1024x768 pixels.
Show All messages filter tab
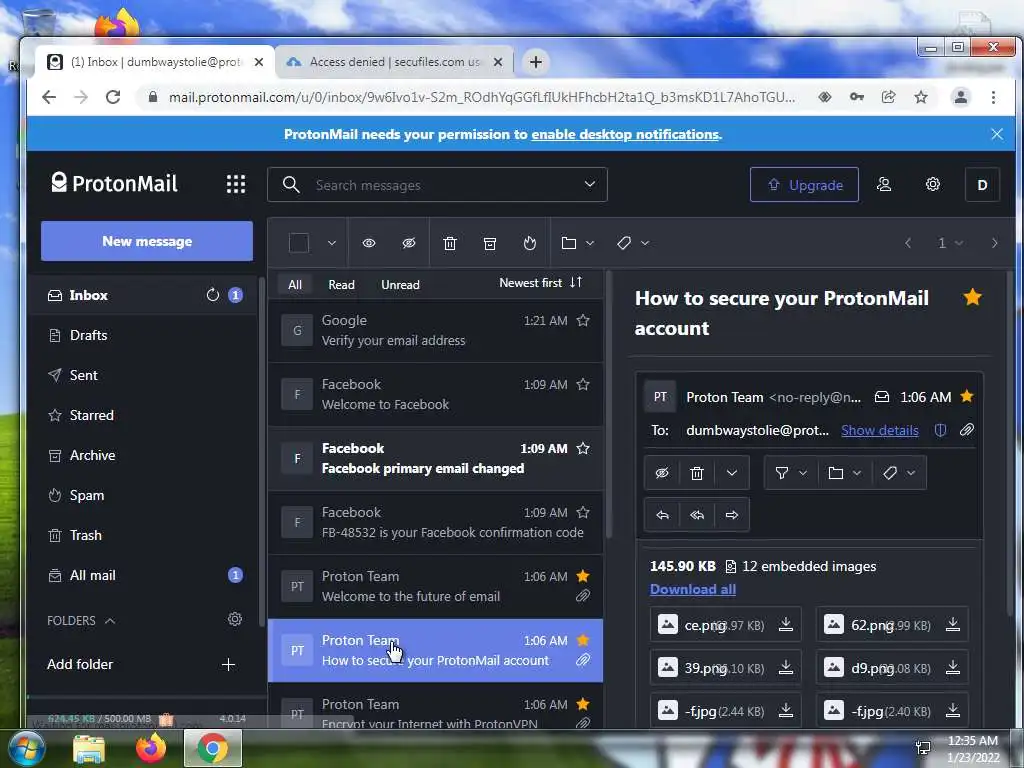pos(295,285)
